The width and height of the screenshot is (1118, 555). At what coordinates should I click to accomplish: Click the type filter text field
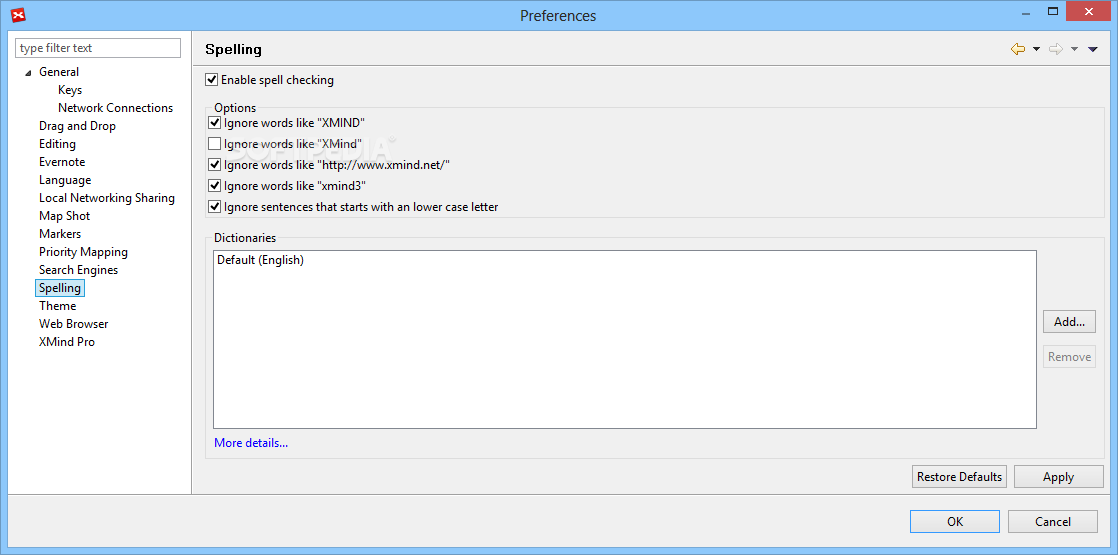point(98,48)
